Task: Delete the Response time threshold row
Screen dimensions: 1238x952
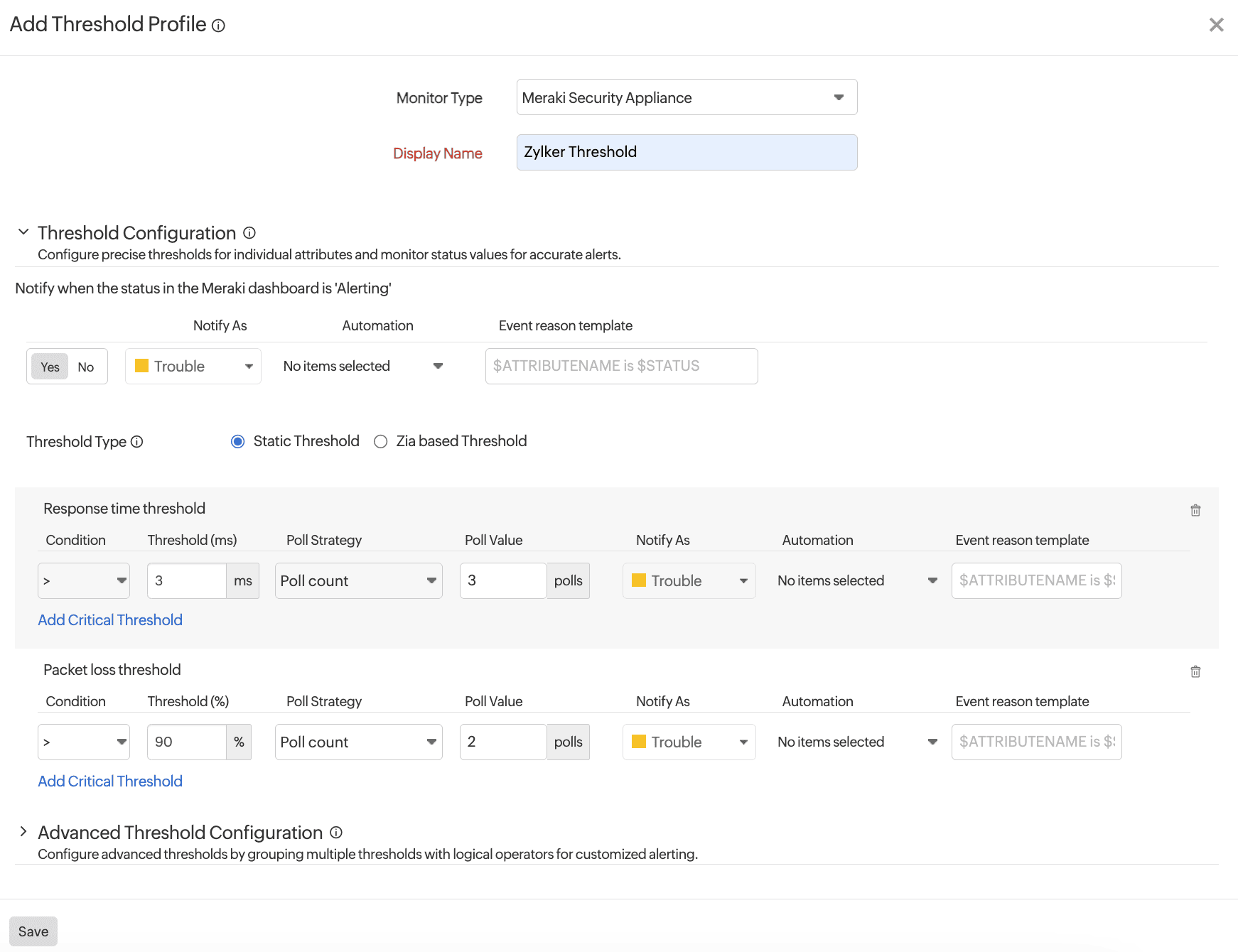Action: (x=1195, y=510)
